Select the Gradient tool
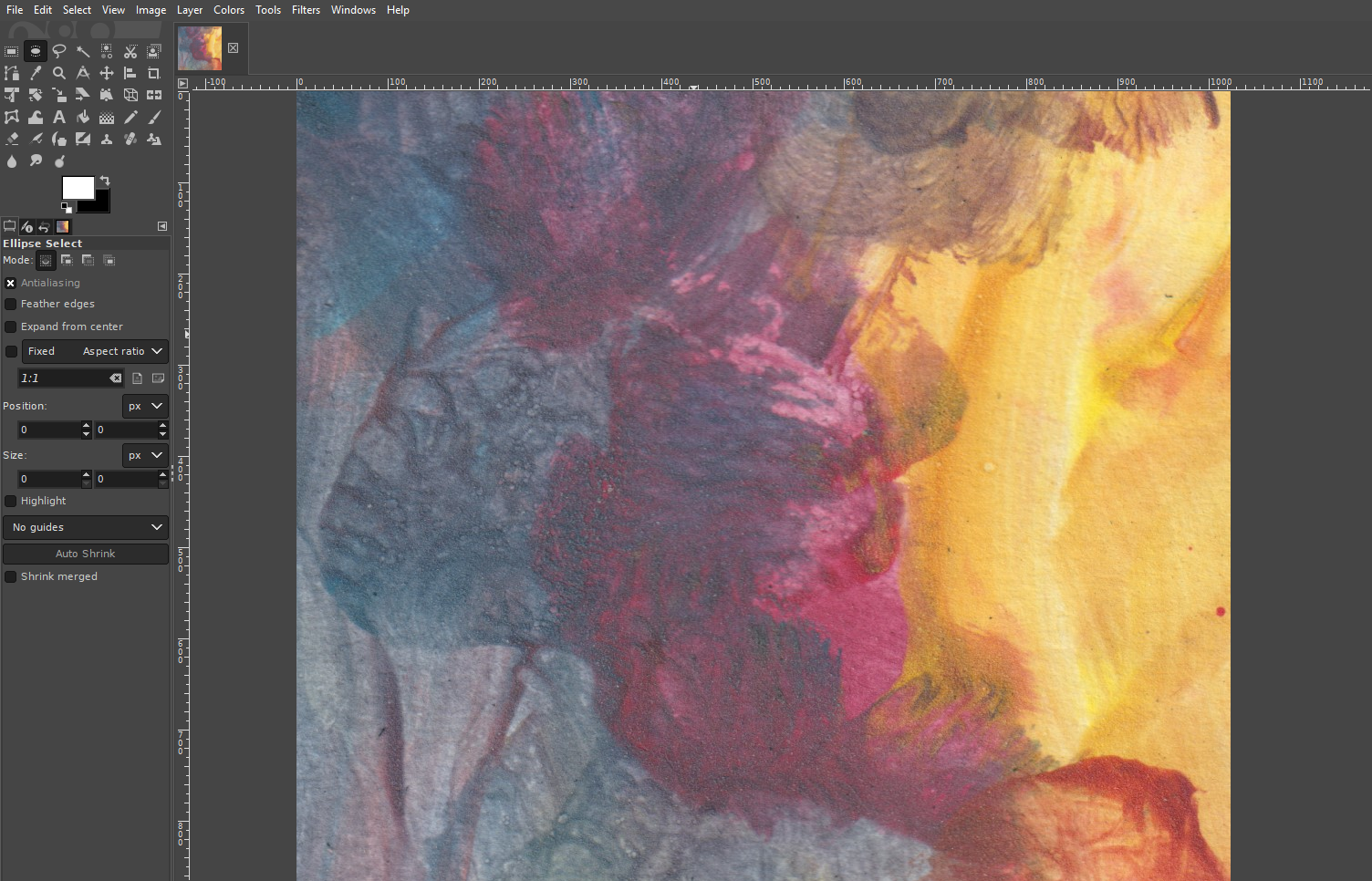The height and width of the screenshot is (881, 1372). click(x=107, y=117)
